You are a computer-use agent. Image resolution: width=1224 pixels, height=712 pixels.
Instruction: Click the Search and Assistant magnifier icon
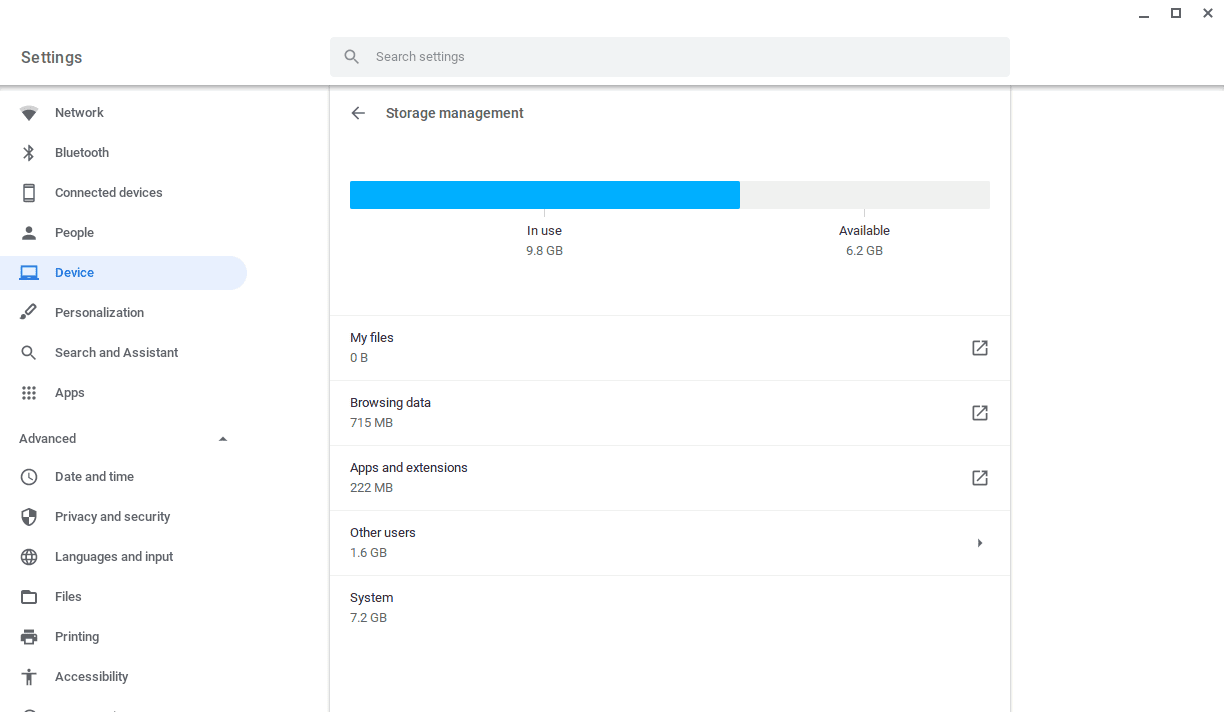(x=29, y=353)
